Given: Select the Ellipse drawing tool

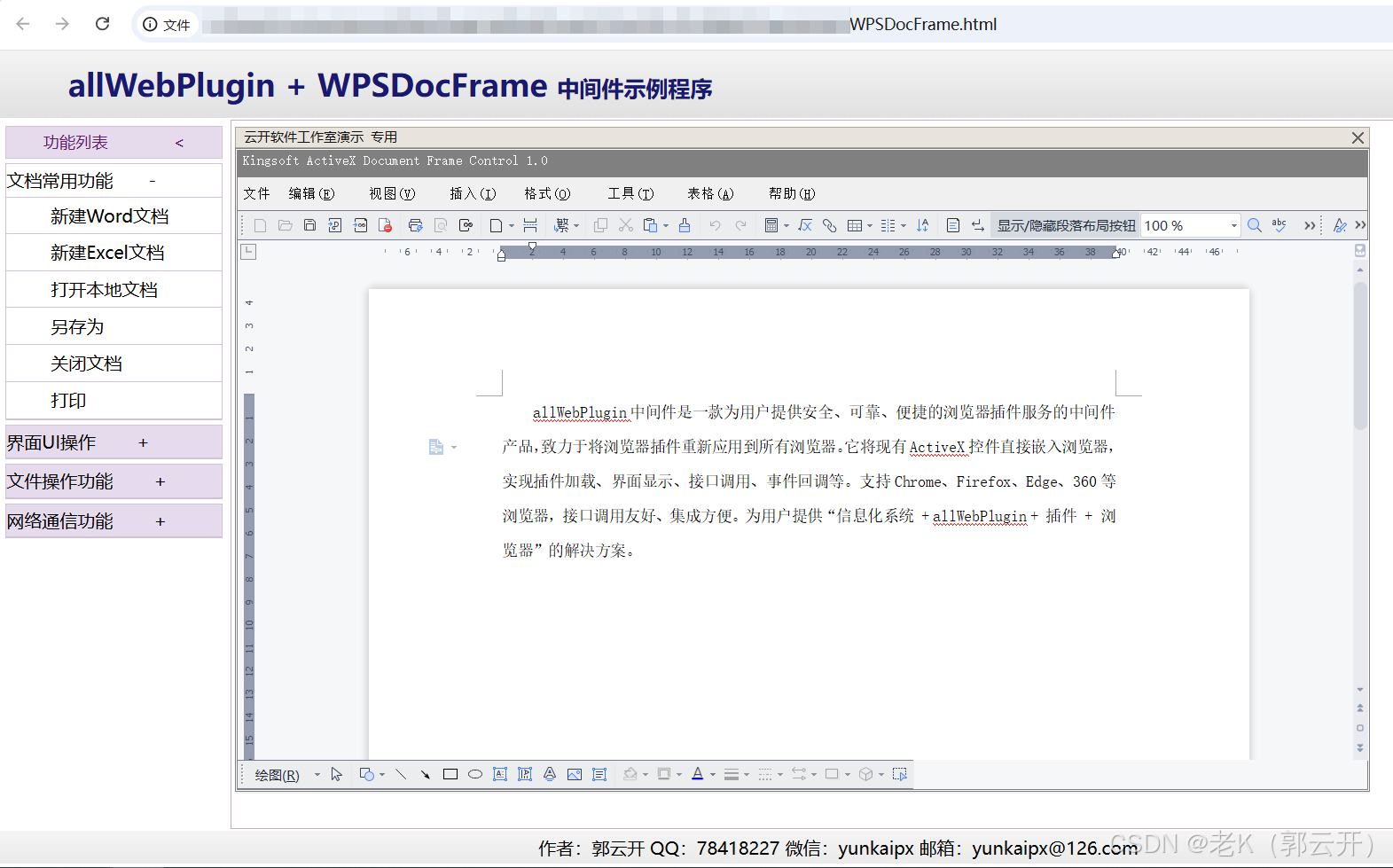Looking at the screenshot, I should click(x=475, y=774).
